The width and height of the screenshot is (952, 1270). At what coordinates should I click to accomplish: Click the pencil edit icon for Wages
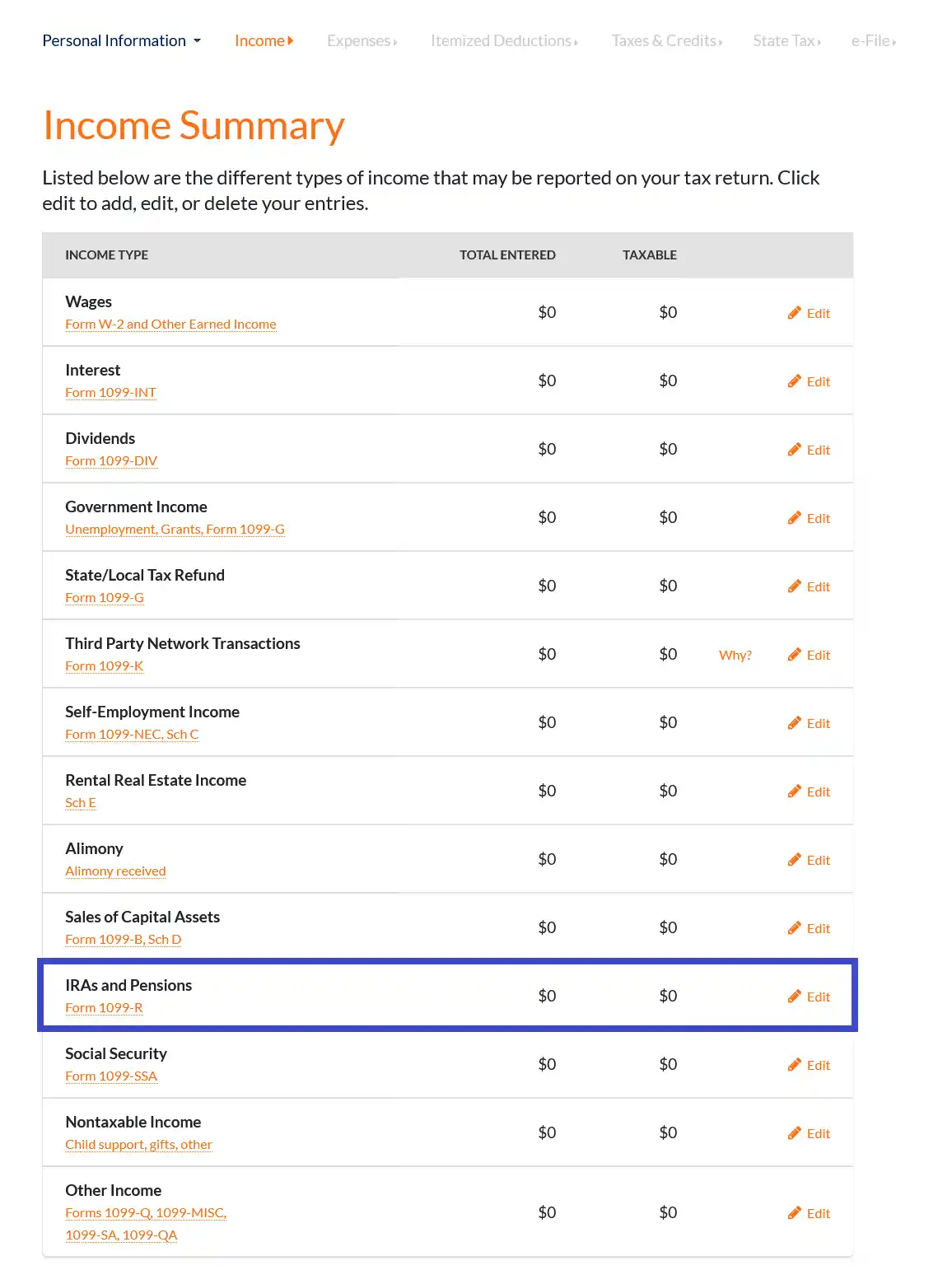794,313
